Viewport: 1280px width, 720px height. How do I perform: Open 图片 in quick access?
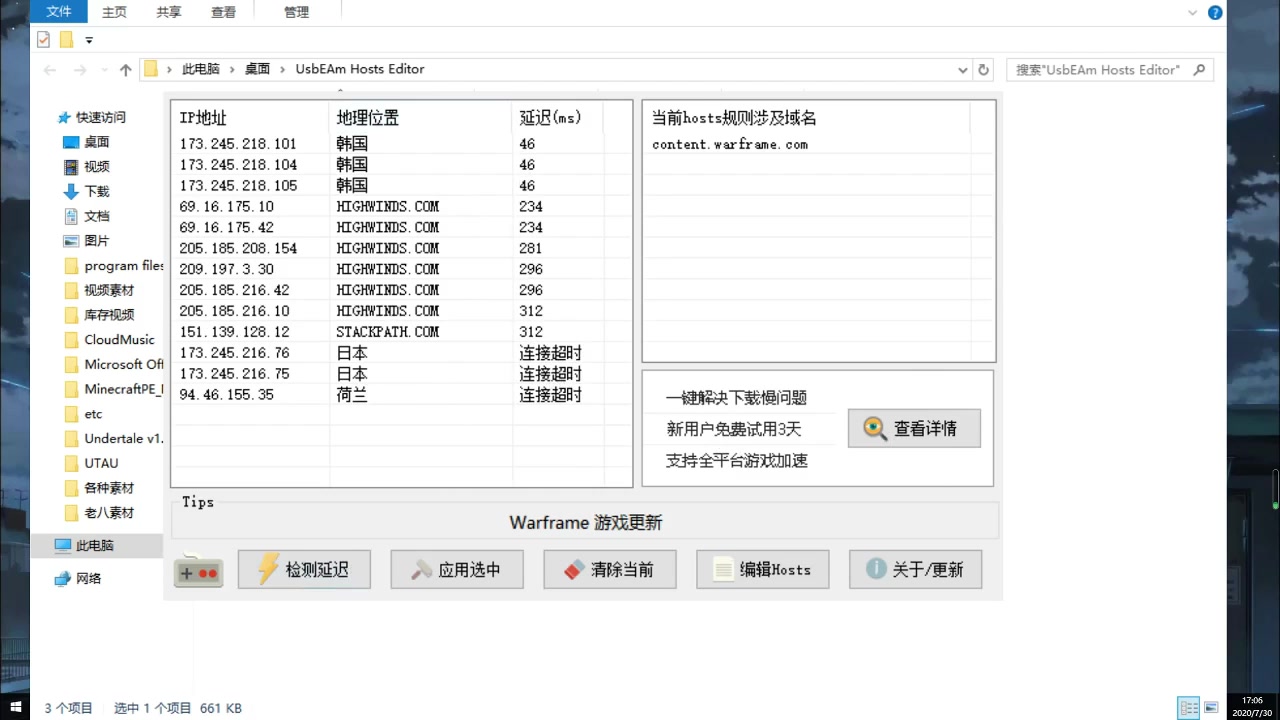pyautogui.click(x=96, y=241)
